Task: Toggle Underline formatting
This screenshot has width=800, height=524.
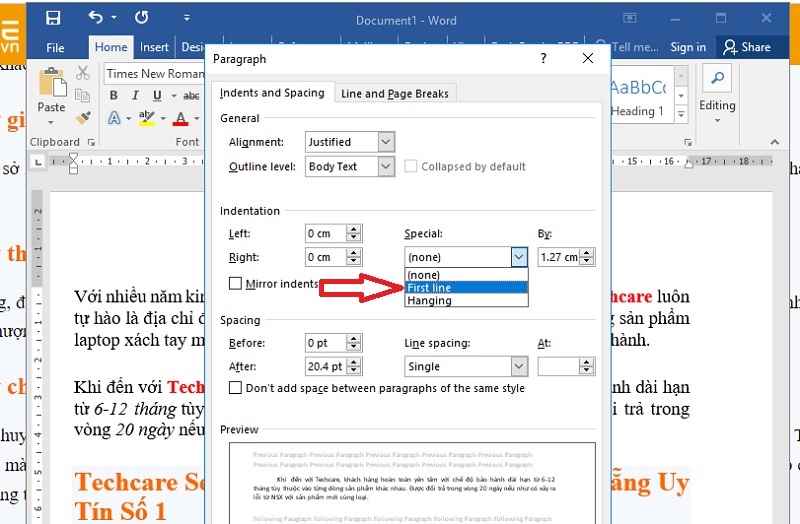Action: pyautogui.click(x=157, y=95)
